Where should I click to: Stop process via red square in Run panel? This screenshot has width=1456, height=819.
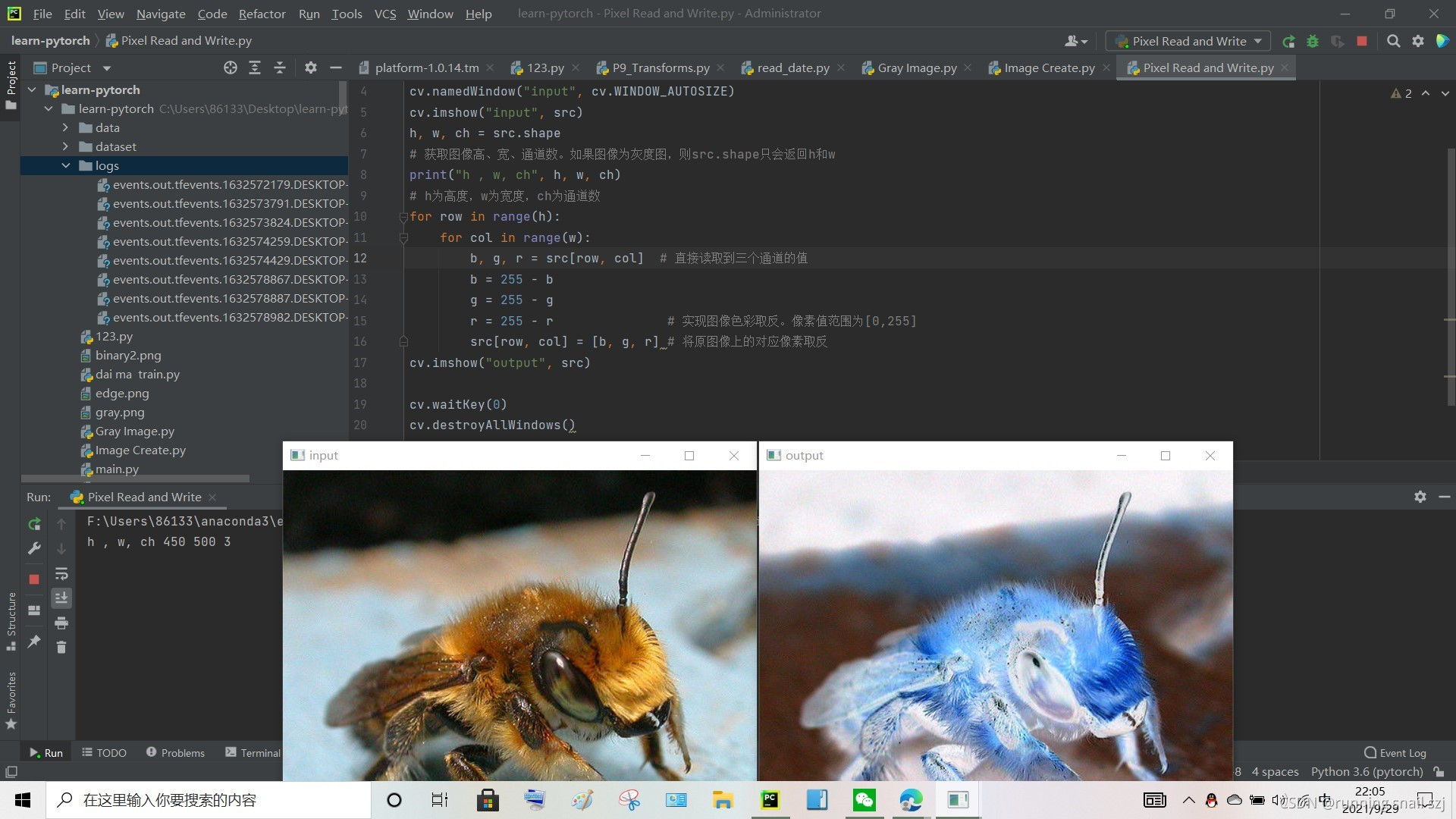(34, 579)
